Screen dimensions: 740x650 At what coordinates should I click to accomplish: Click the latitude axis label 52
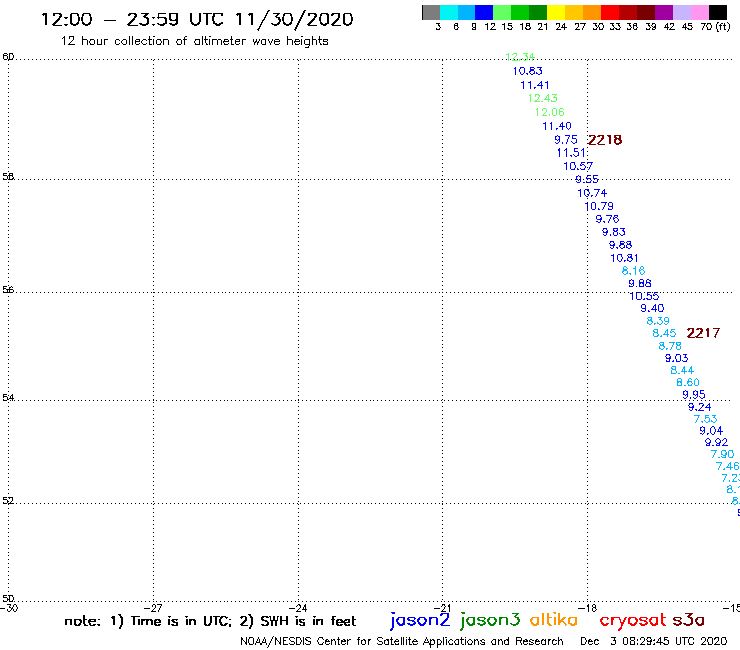(x=8, y=500)
